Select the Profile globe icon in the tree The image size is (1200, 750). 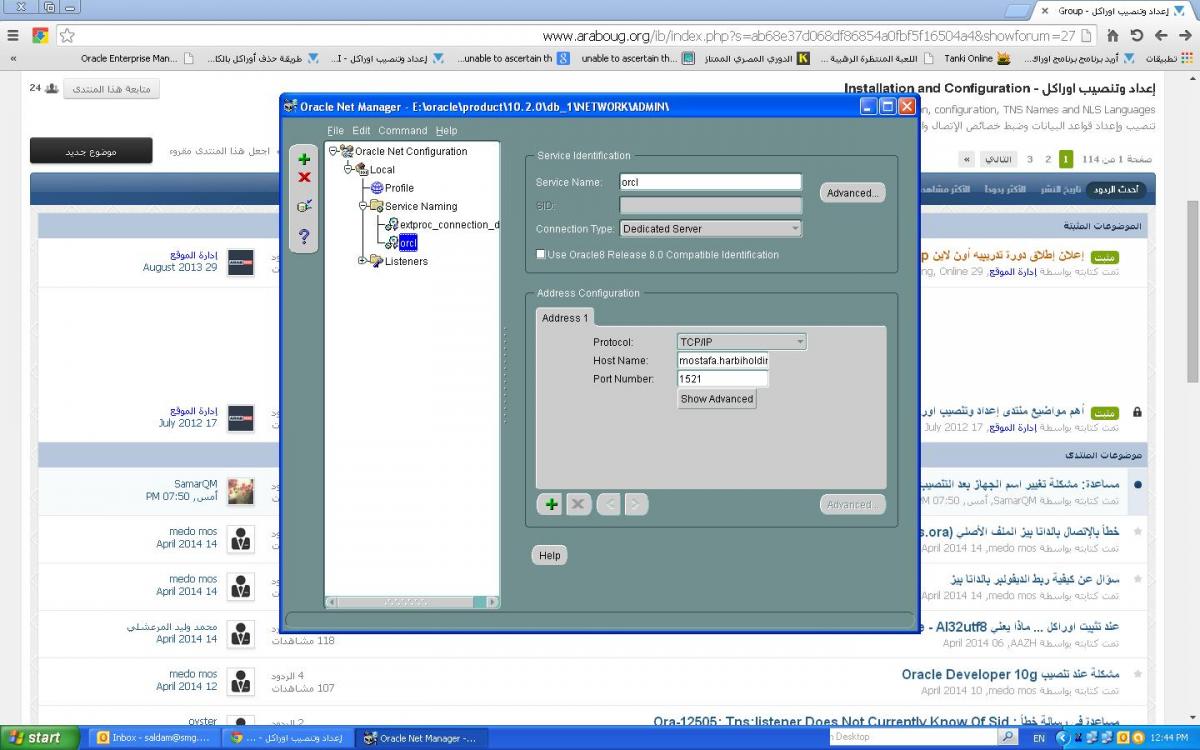377,188
